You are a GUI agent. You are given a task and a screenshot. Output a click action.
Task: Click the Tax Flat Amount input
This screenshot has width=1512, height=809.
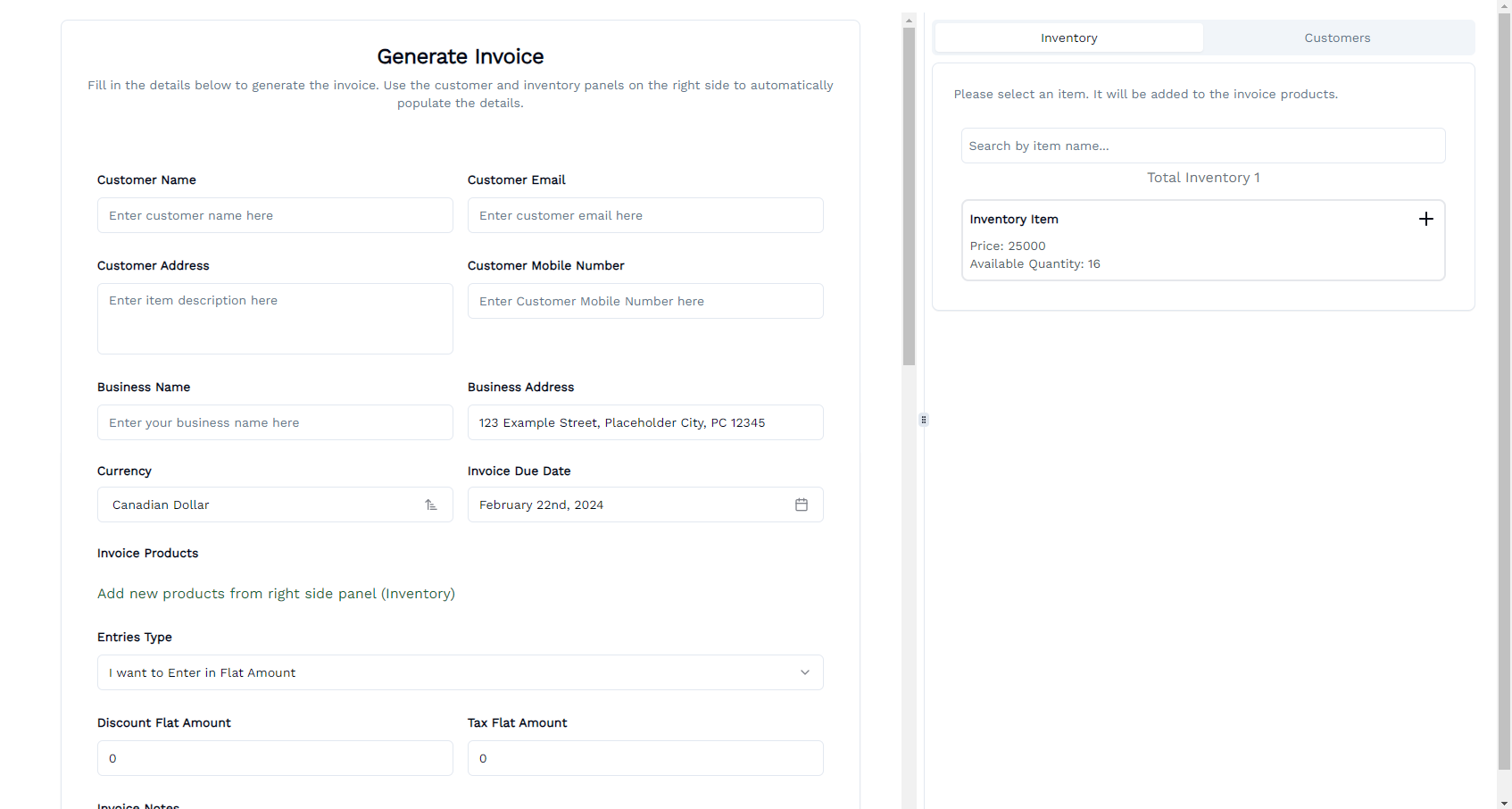point(645,758)
